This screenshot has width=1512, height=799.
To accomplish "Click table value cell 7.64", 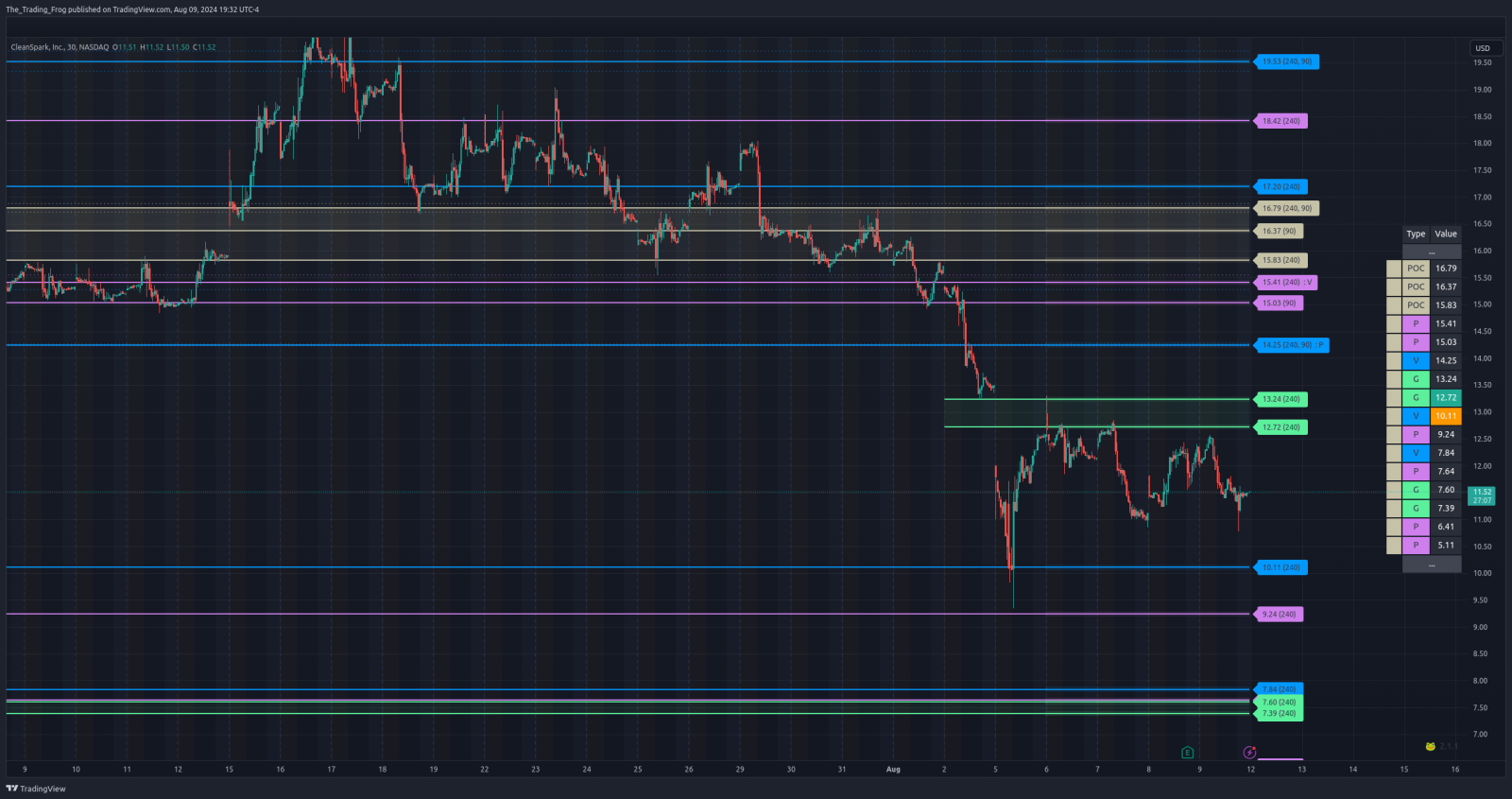I will pos(1446,471).
